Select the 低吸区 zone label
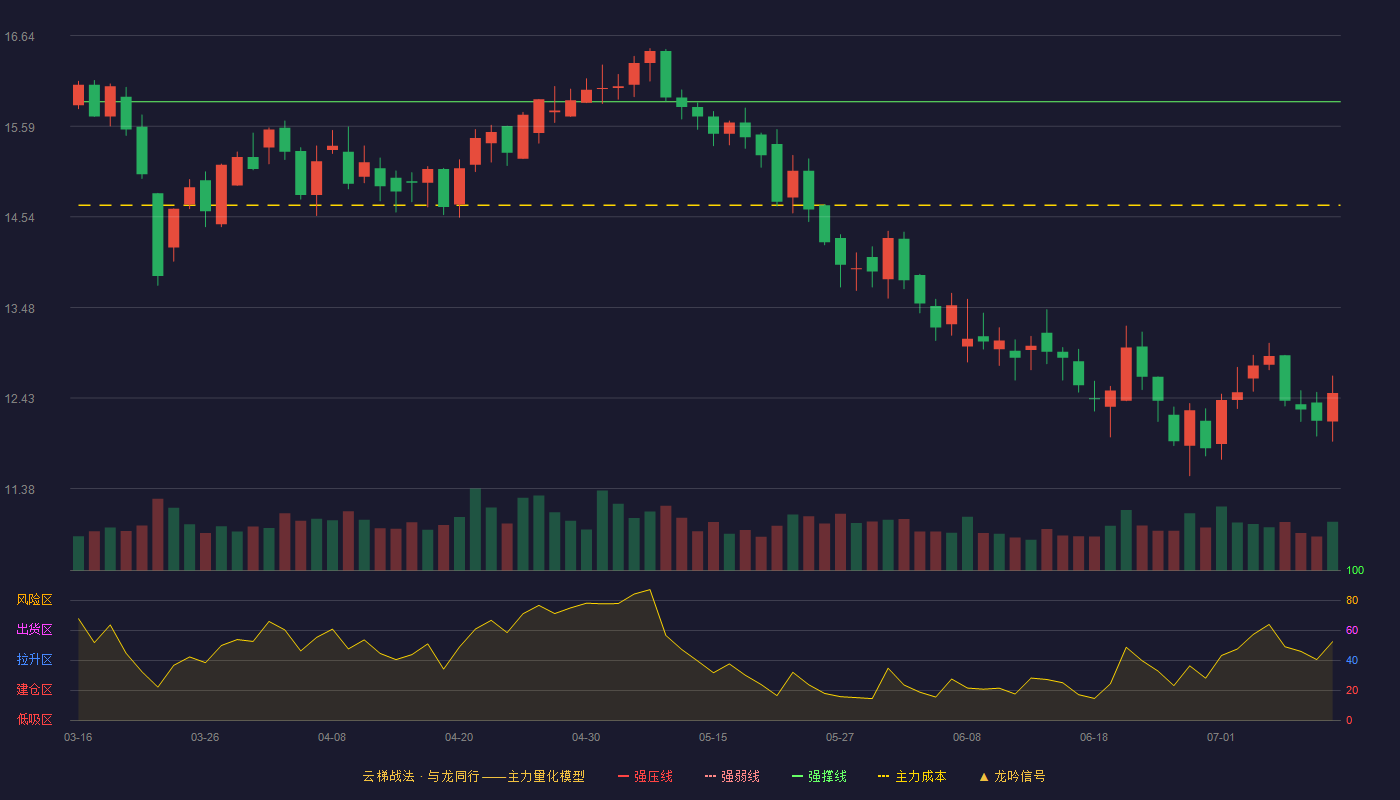This screenshot has height=800, width=1400. 34,719
